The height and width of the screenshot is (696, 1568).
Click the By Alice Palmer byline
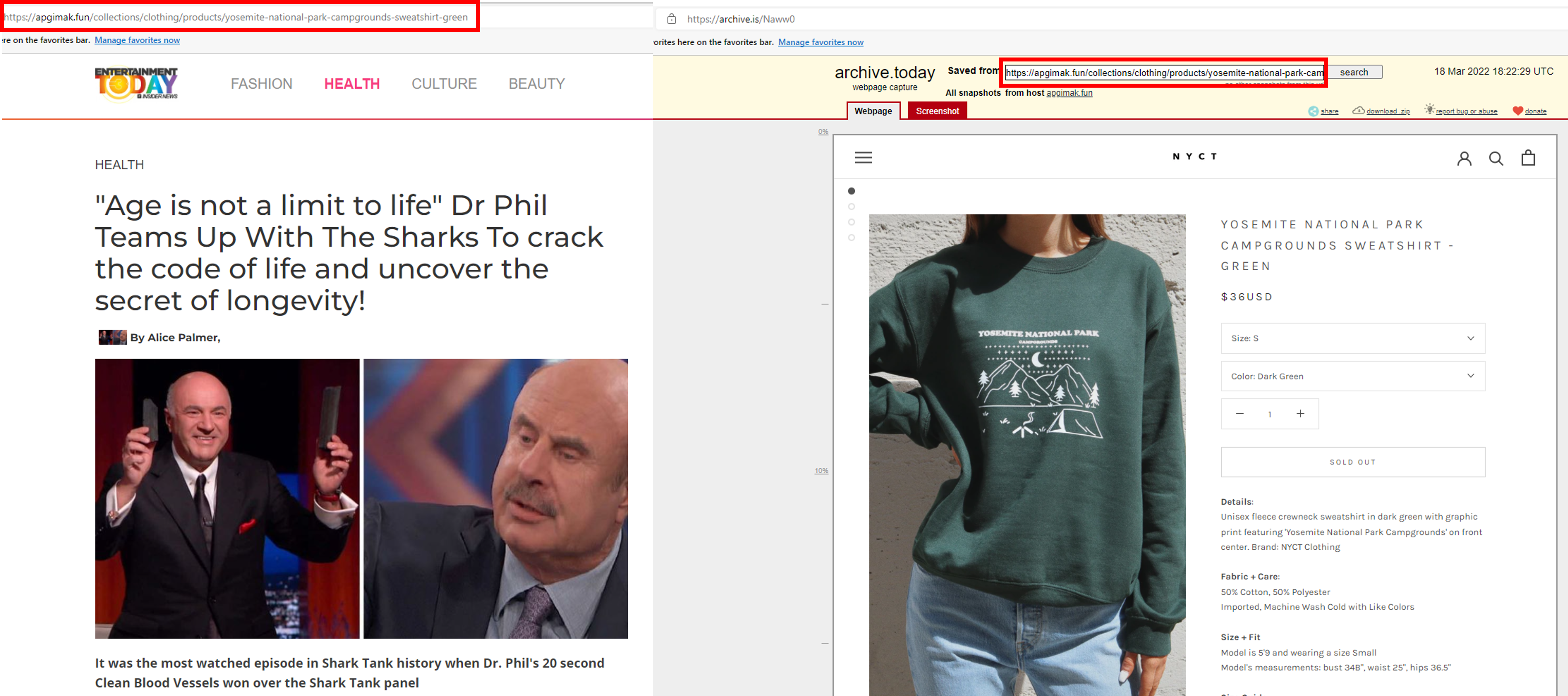point(175,337)
